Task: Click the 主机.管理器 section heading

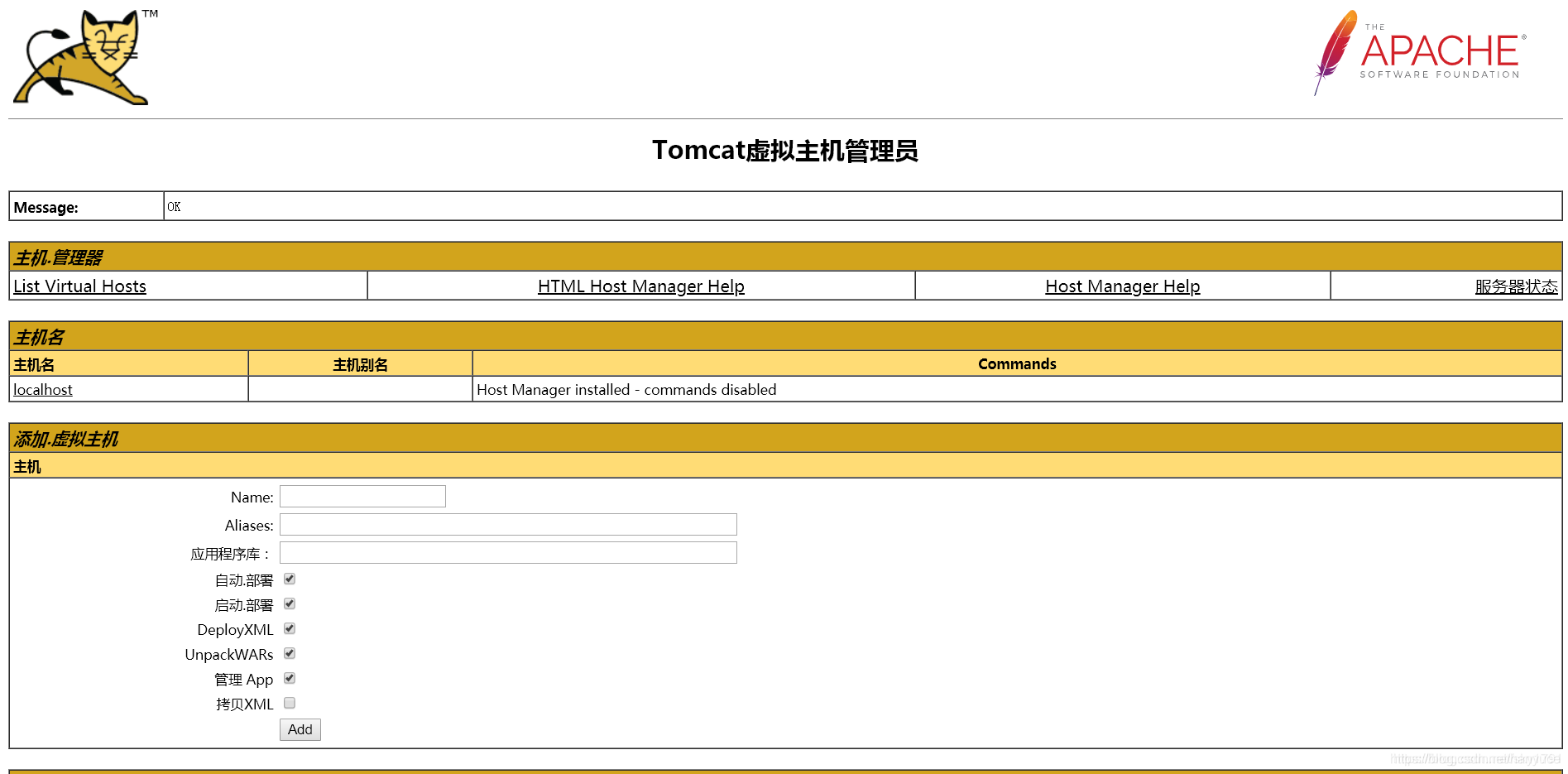Action: pos(58,258)
